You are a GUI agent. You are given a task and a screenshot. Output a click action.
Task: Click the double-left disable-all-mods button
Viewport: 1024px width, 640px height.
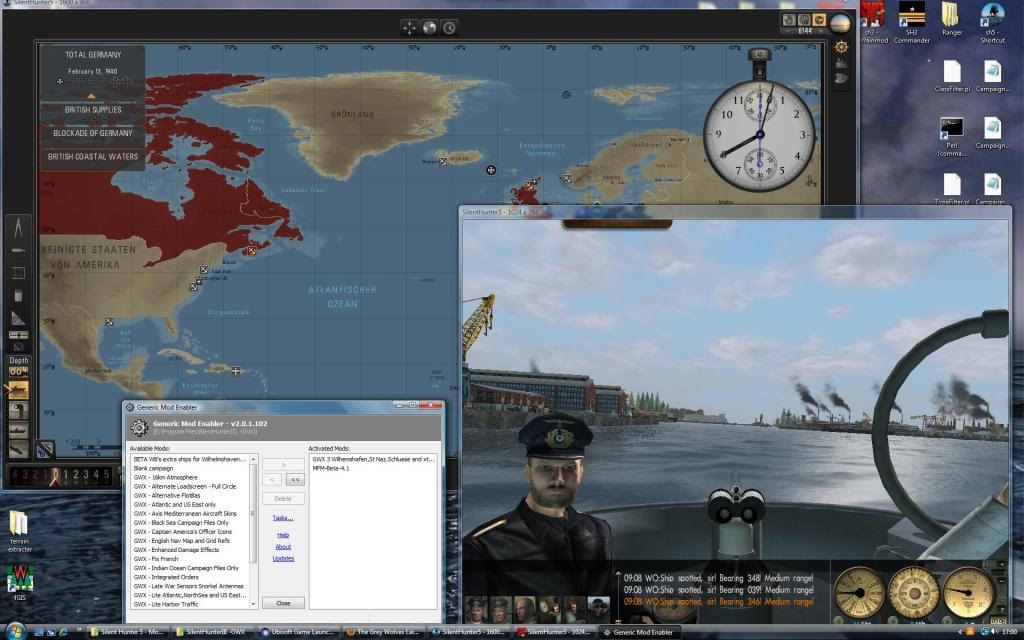(295, 479)
